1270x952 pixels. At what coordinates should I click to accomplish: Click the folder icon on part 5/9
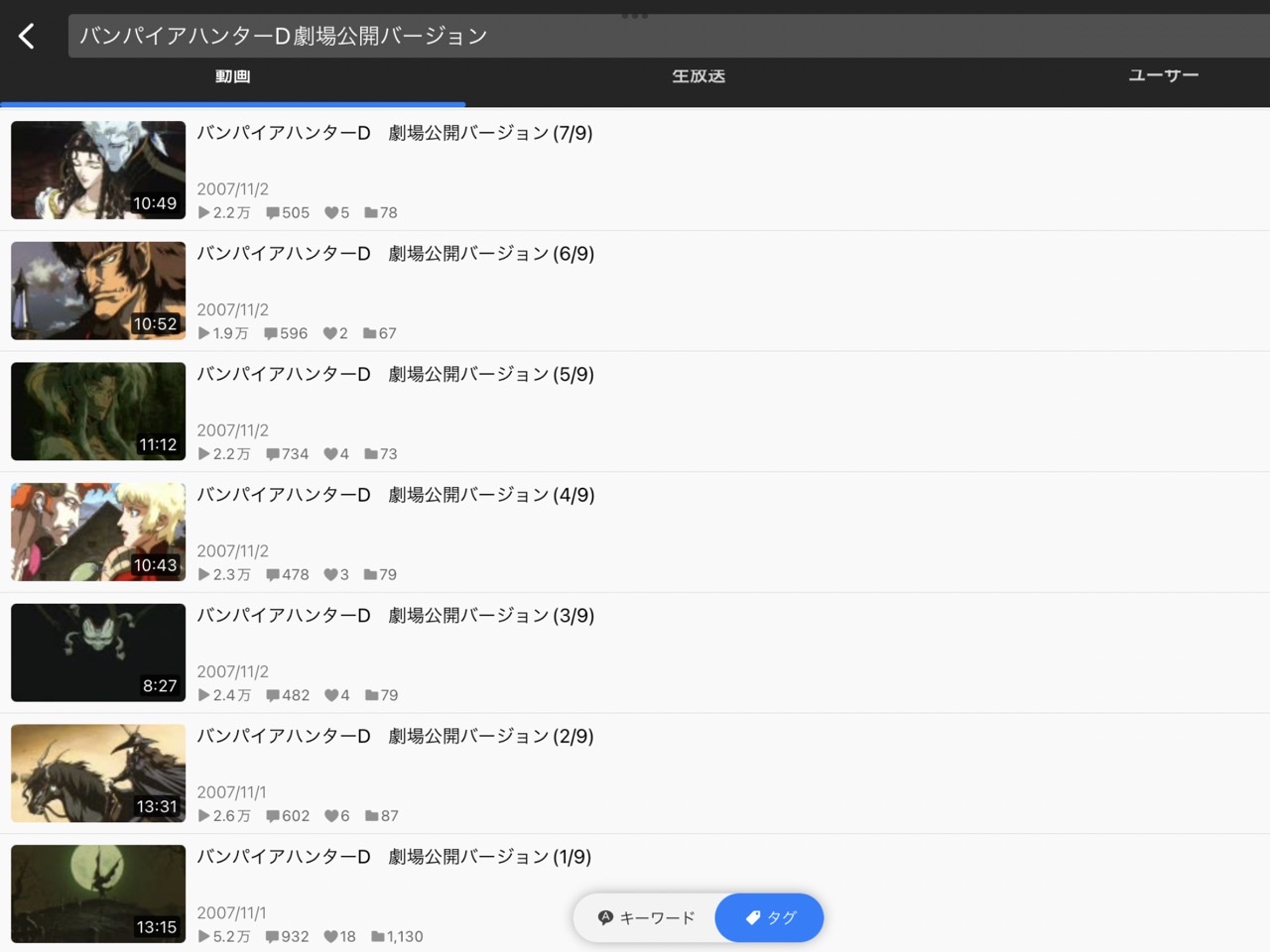[370, 454]
